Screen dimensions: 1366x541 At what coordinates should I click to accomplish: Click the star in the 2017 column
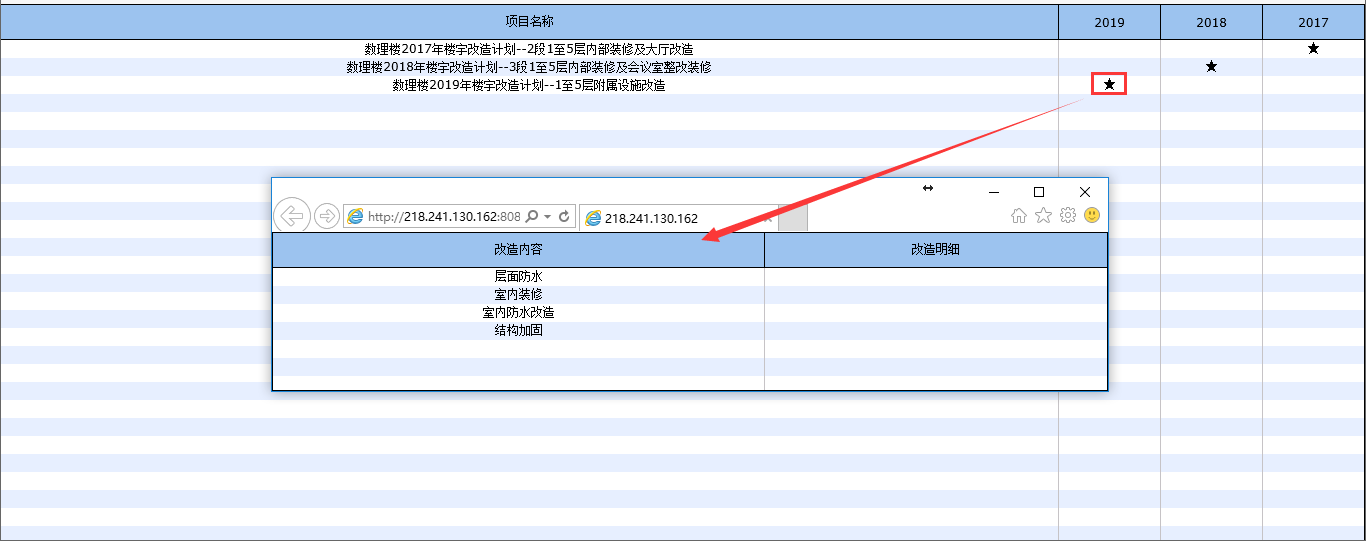click(1313, 49)
